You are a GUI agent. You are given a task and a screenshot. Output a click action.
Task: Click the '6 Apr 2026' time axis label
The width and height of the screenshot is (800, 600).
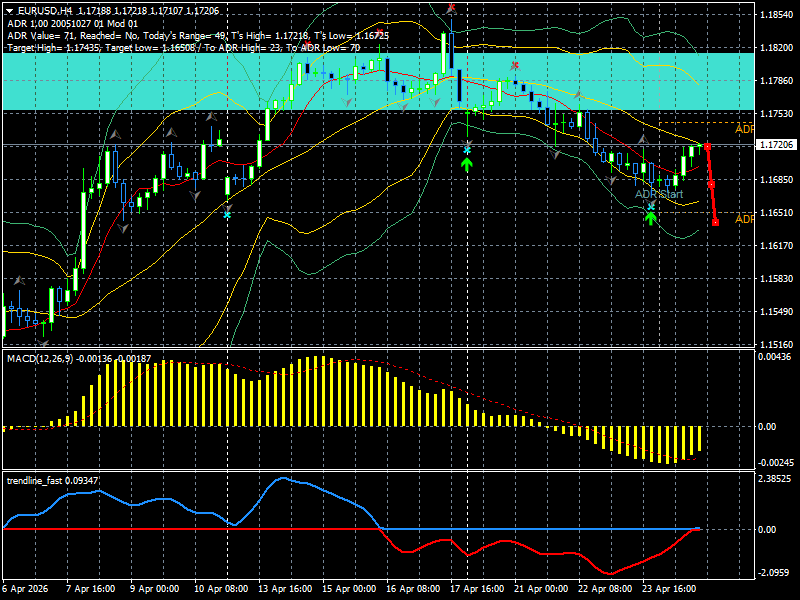(26, 589)
